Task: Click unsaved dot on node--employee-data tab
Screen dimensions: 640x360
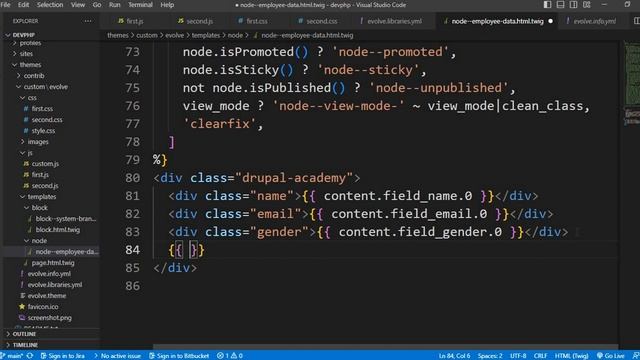Action: point(550,21)
